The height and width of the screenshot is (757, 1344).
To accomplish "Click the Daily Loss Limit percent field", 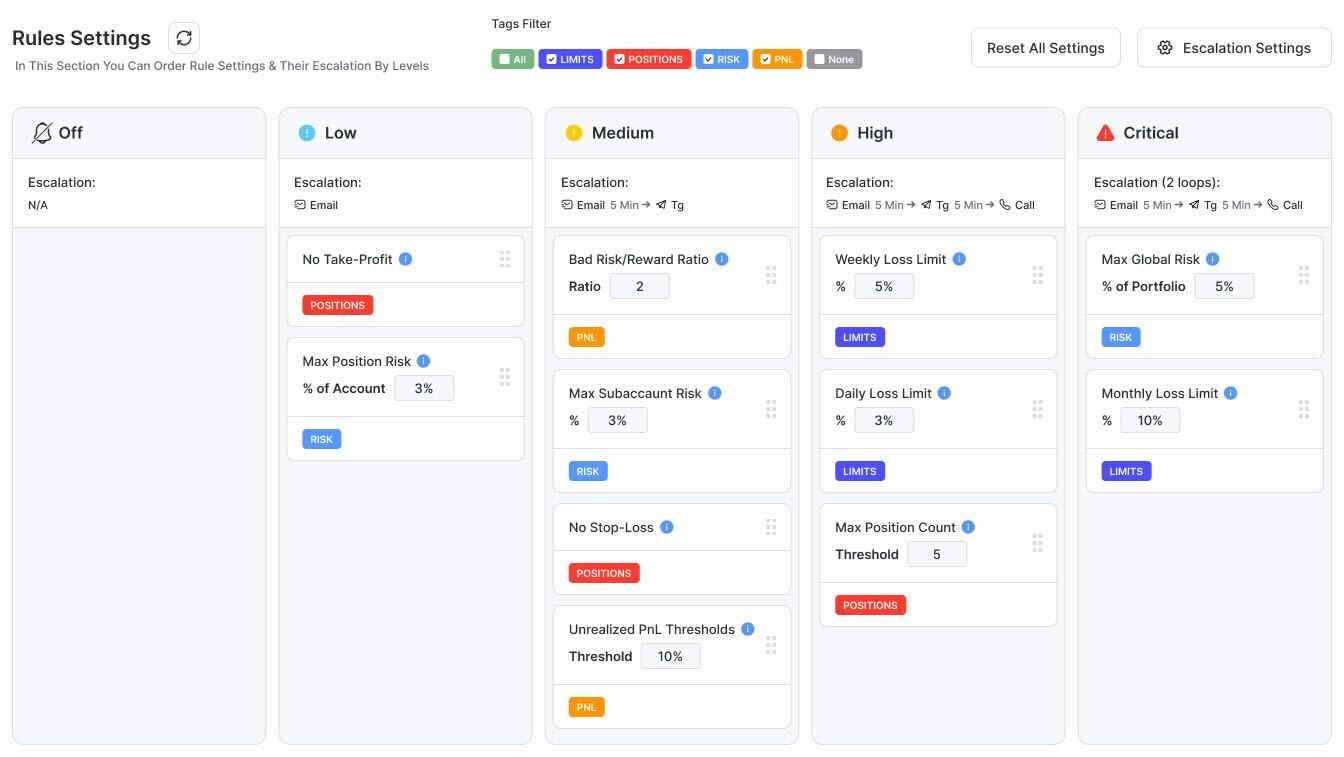I will click(x=883, y=420).
